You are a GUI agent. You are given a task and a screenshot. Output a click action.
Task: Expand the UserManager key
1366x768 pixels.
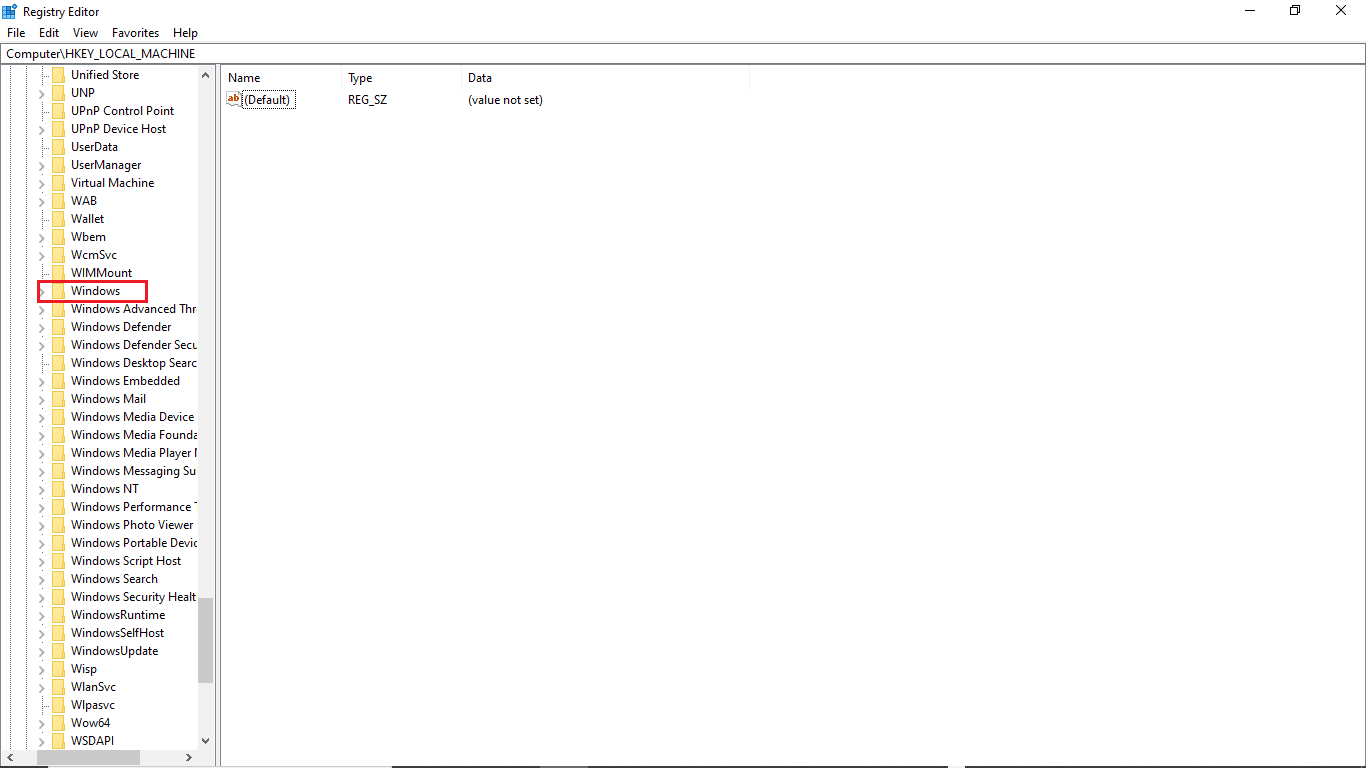42,165
